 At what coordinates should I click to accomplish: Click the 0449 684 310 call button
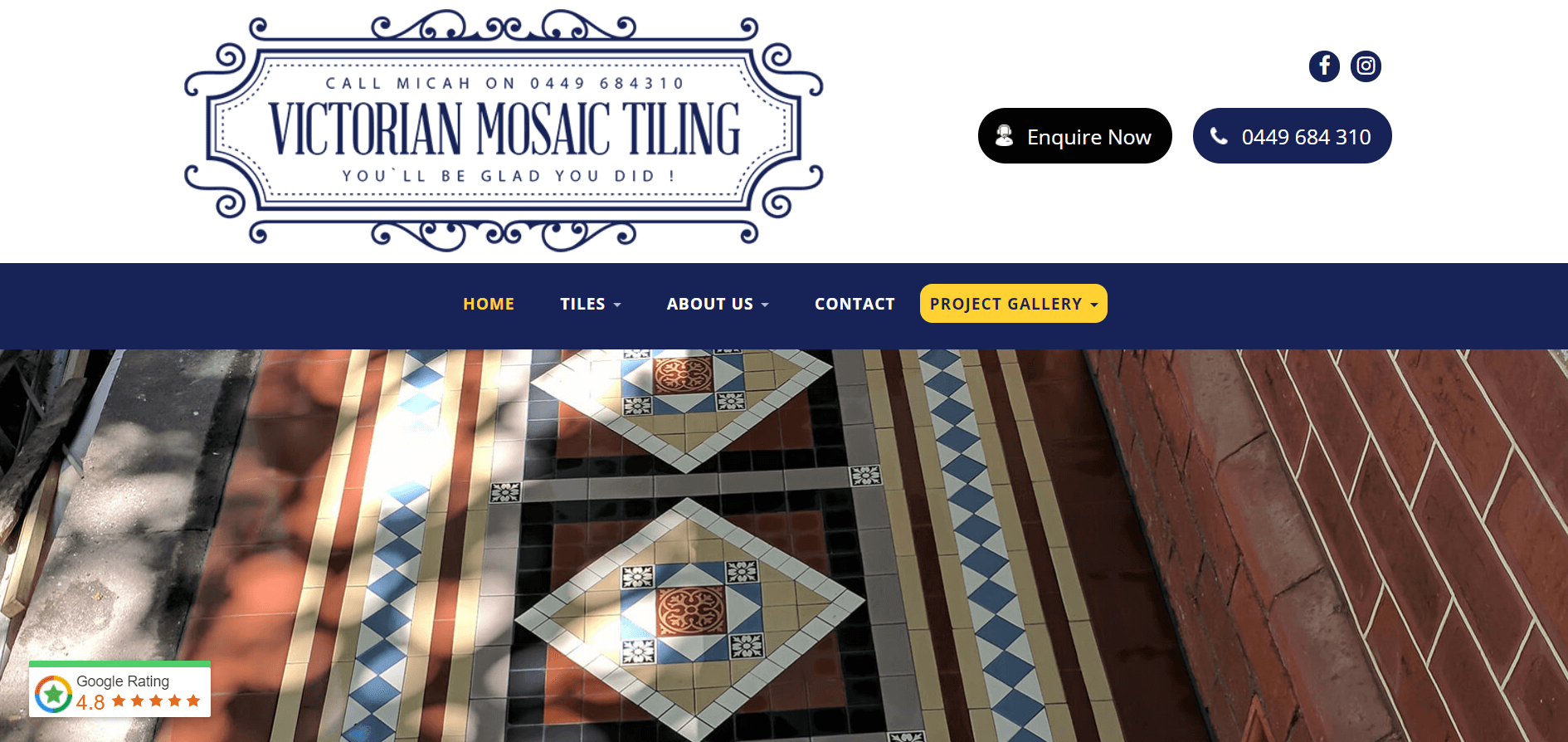click(x=1293, y=136)
